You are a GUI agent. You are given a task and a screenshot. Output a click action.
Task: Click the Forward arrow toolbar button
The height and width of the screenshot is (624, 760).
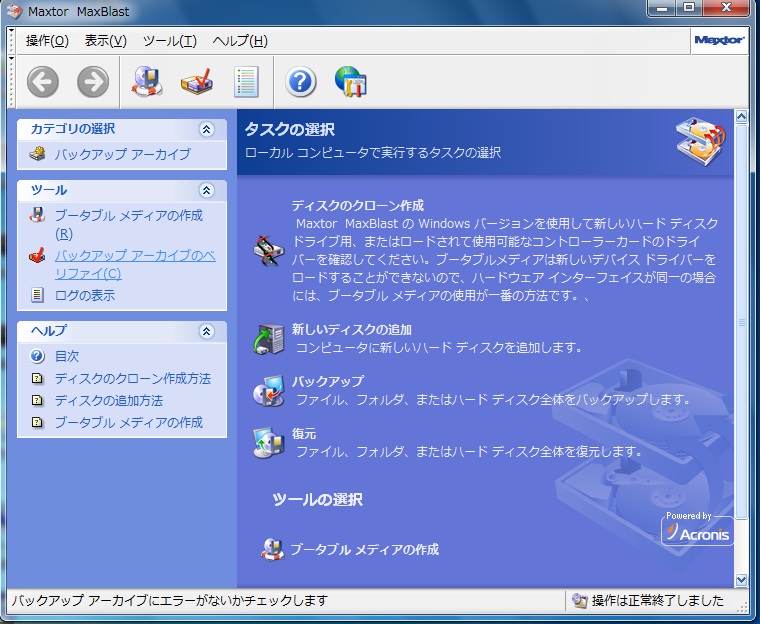(x=93, y=82)
